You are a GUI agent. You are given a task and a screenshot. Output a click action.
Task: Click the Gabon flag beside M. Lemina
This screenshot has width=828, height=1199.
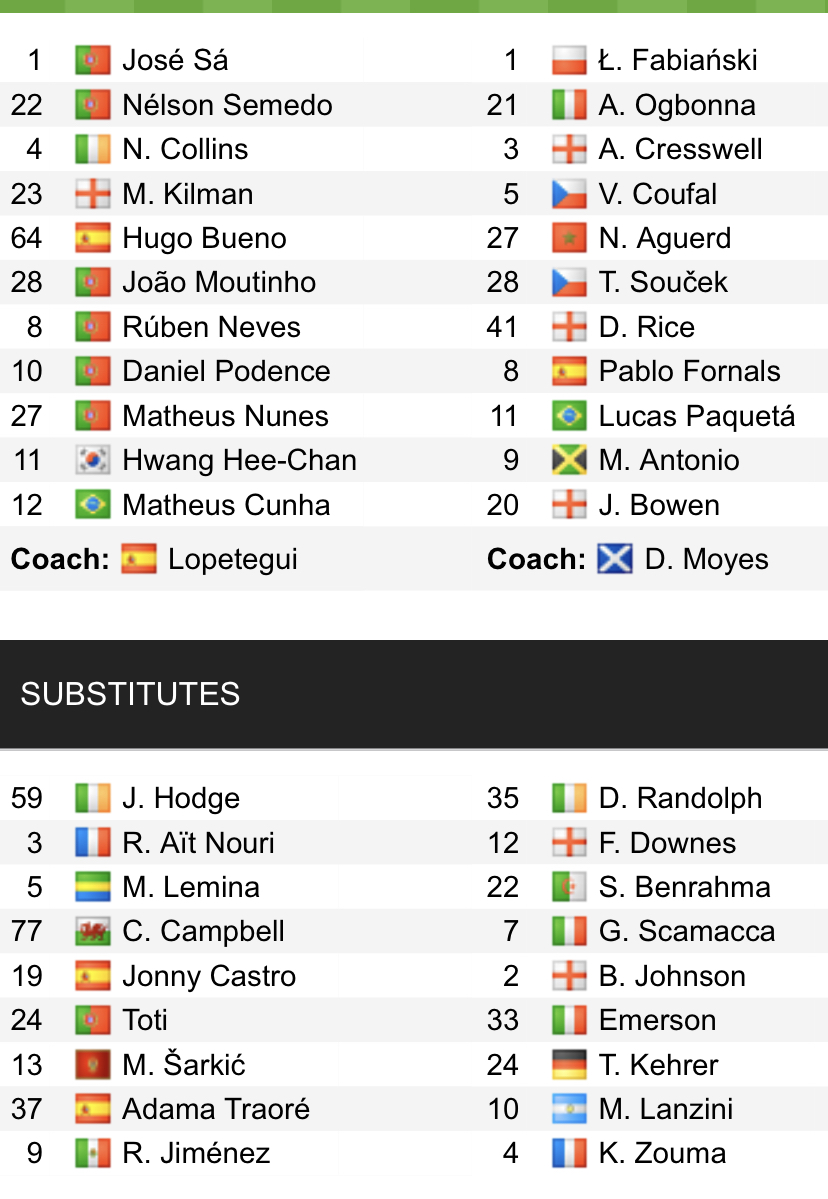click(x=93, y=887)
